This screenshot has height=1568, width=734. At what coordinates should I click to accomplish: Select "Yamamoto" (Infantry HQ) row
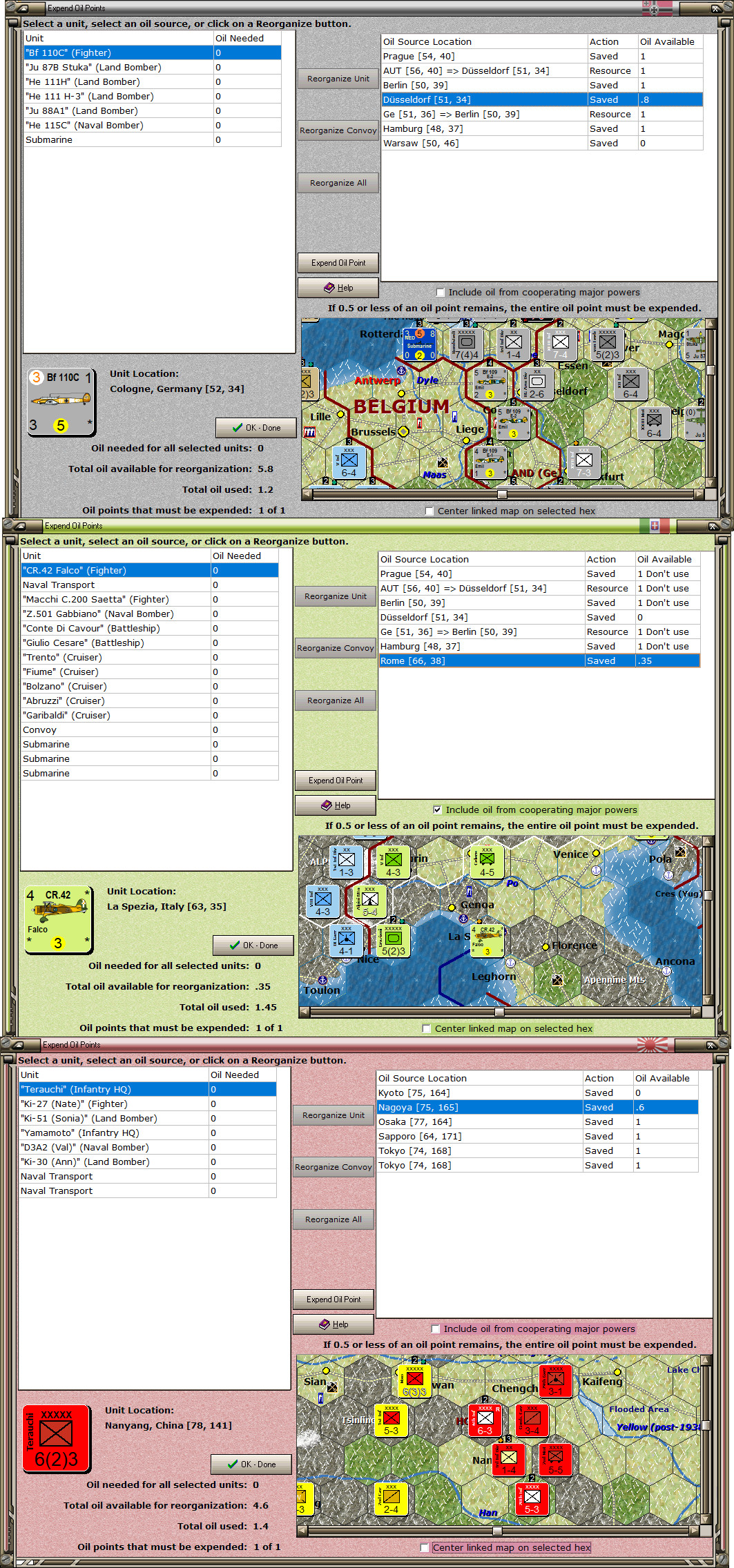coord(148,1133)
